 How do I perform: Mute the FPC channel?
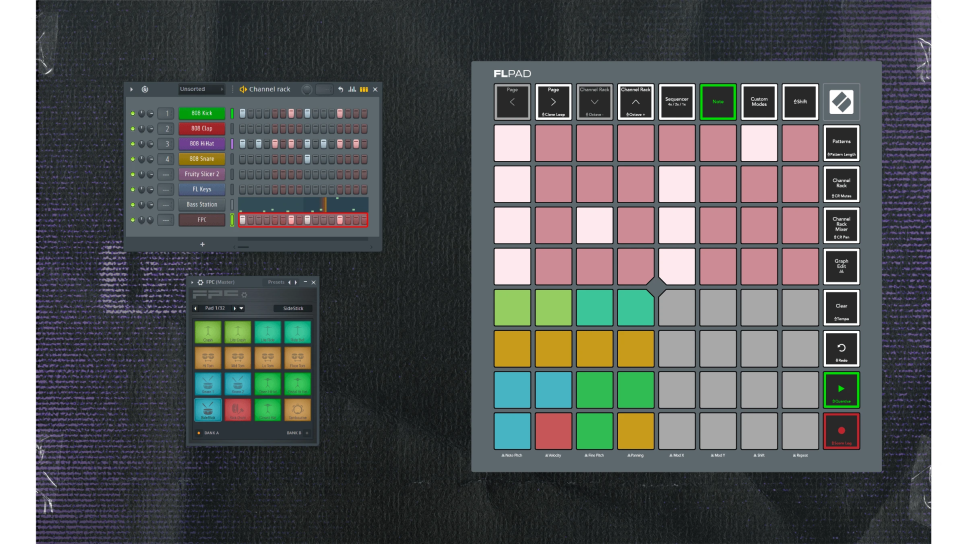pyautogui.click(x=132, y=220)
